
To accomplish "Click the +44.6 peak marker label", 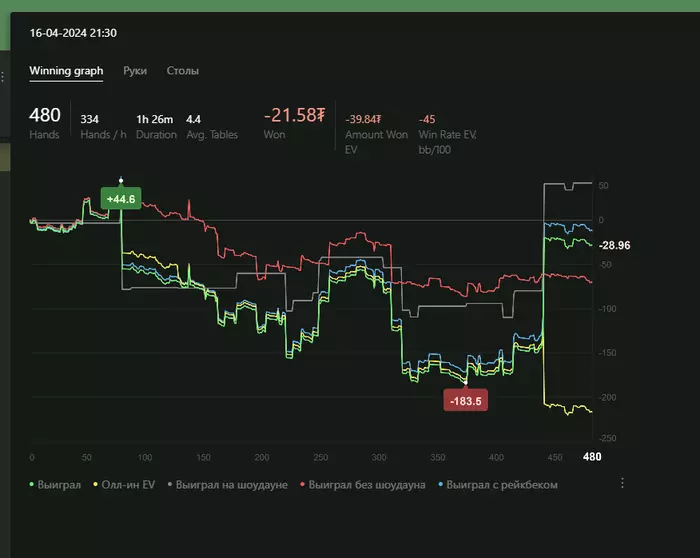I will pos(121,199).
